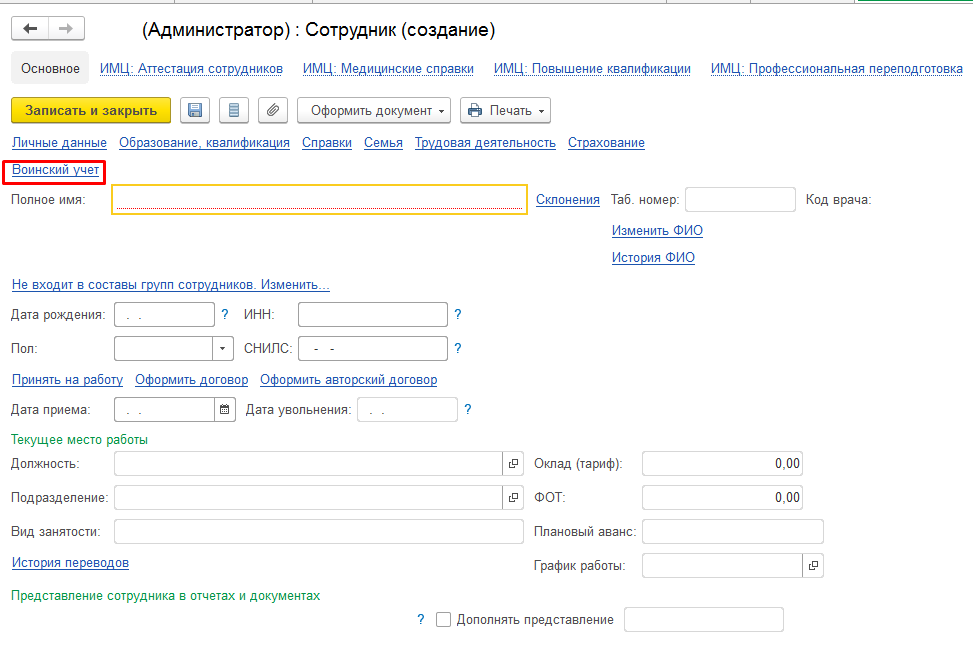Image resolution: width=973 pixels, height=647 pixels.
Task: Switch to the ИМЦ: Медицинские справки tab
Action: [x=386, y=68]
